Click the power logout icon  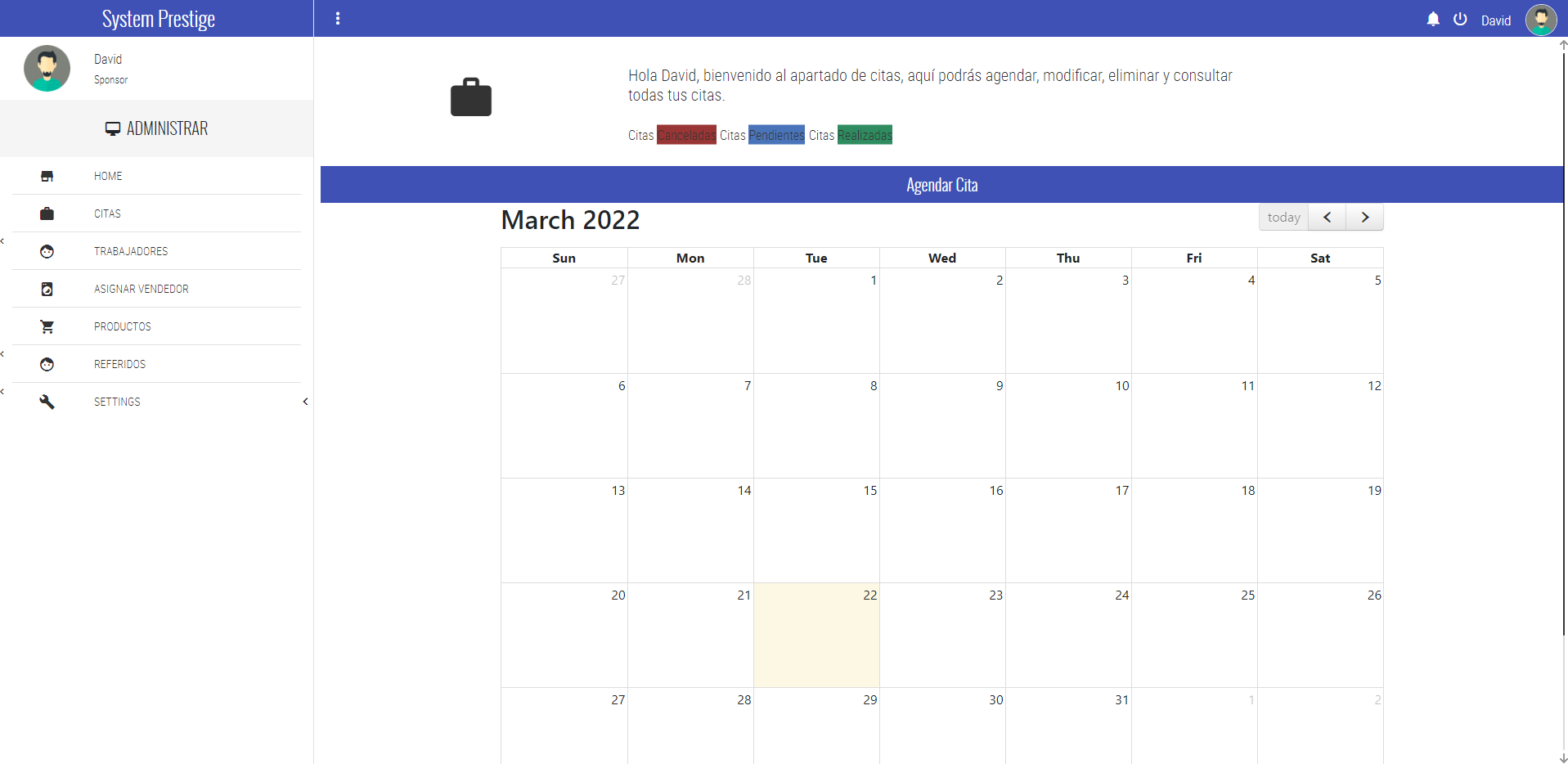coord(1460,19)
